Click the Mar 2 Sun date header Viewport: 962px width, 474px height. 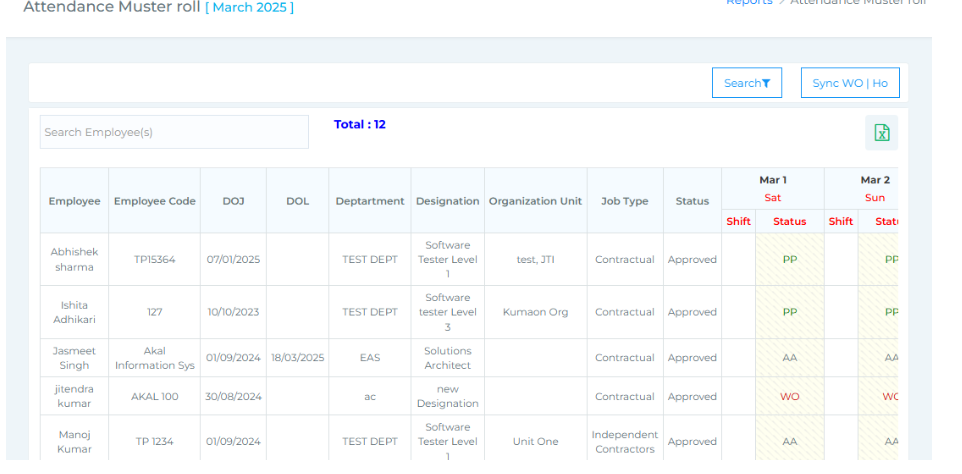coord(874,188)
